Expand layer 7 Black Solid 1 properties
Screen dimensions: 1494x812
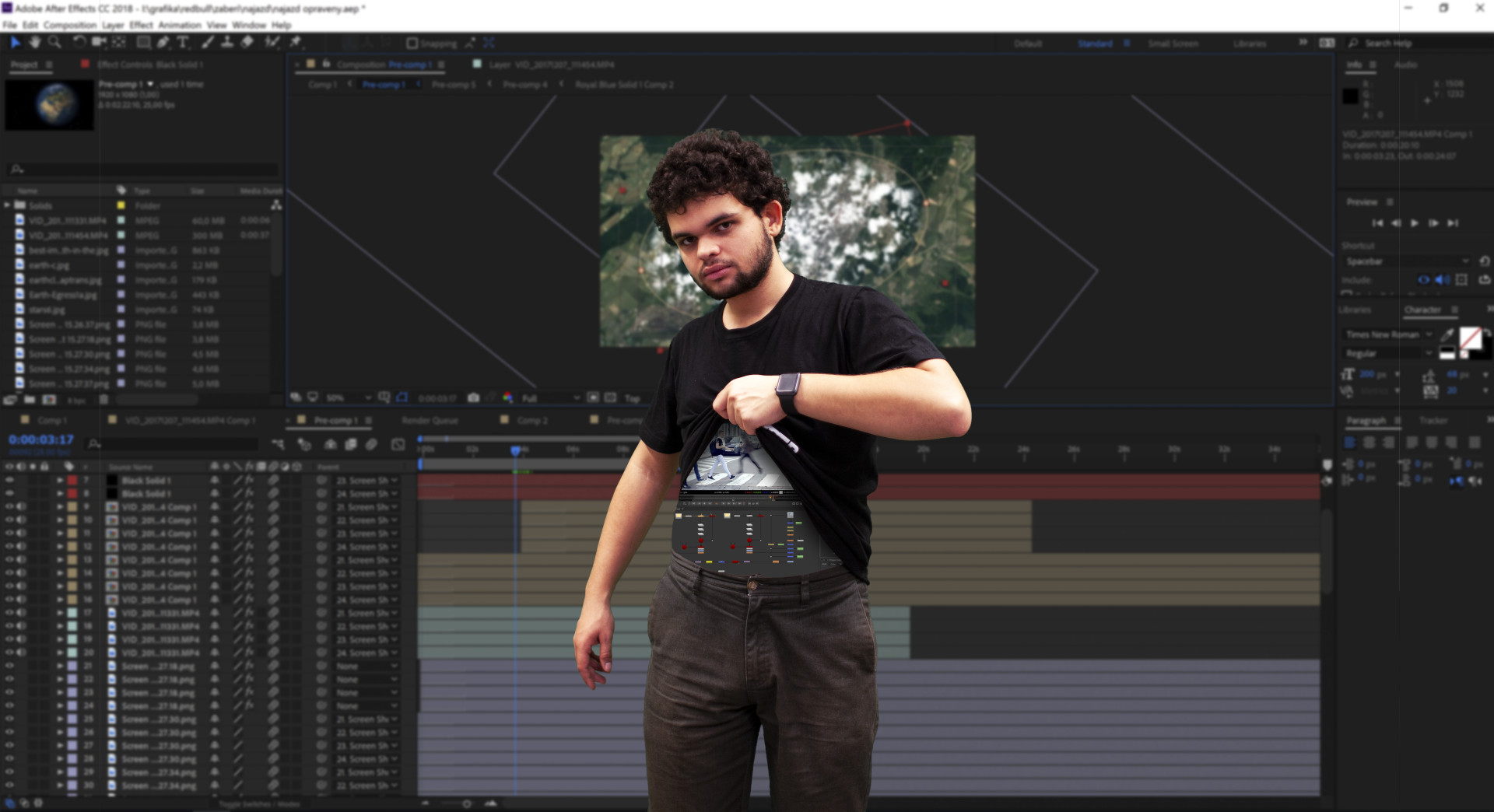pyautogui.click(x=60, y=481)
